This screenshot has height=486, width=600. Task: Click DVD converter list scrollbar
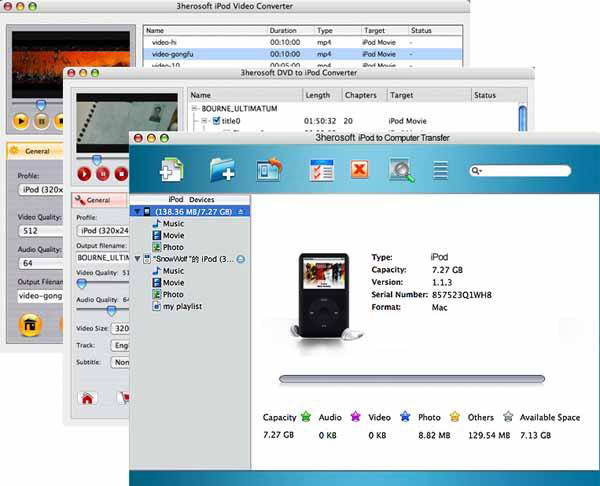point(522,118)
